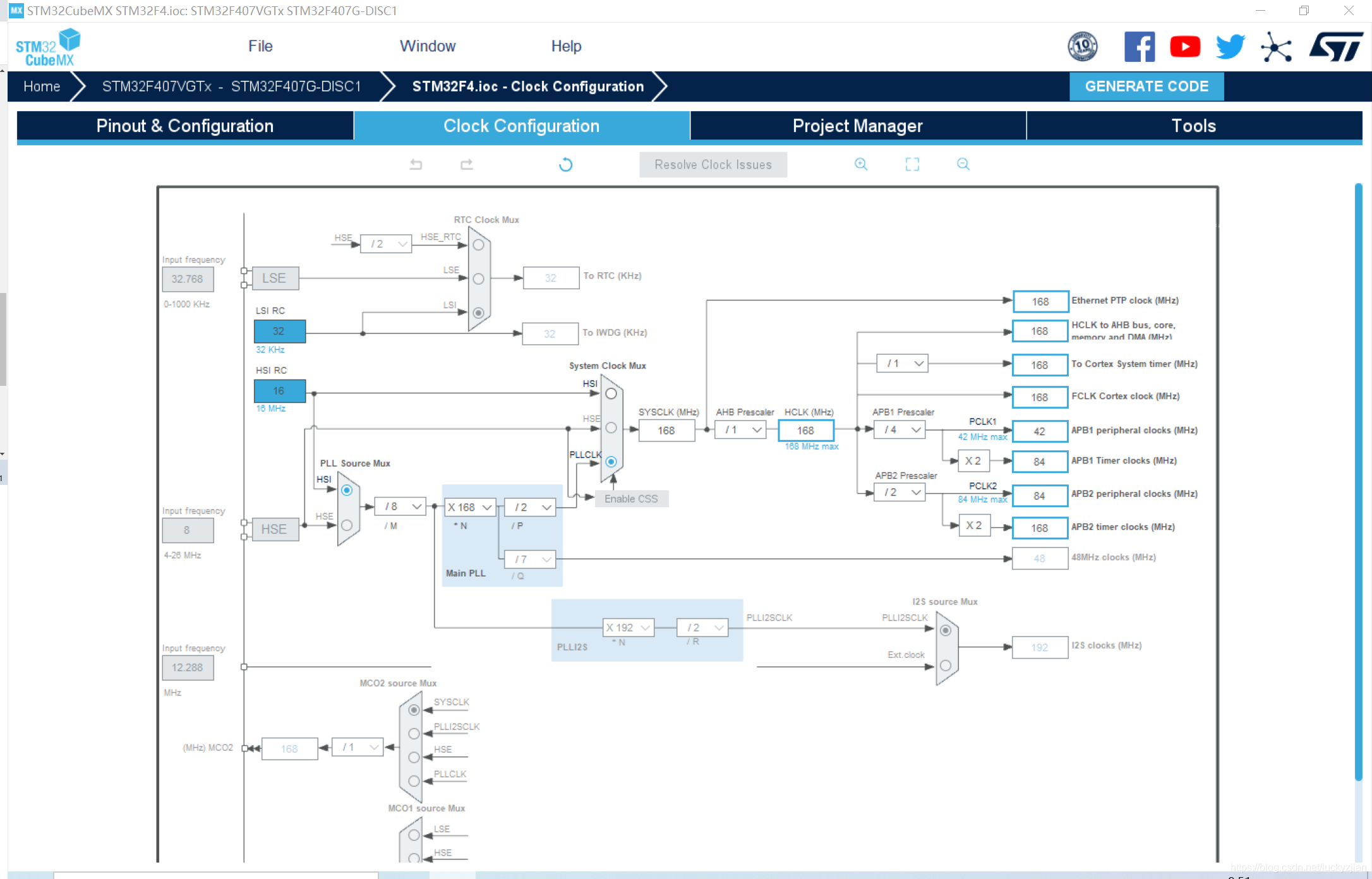Screen dimensions: 1372x879
Task: Click the undo arrow icon
Action: click(x=416, y=165)
